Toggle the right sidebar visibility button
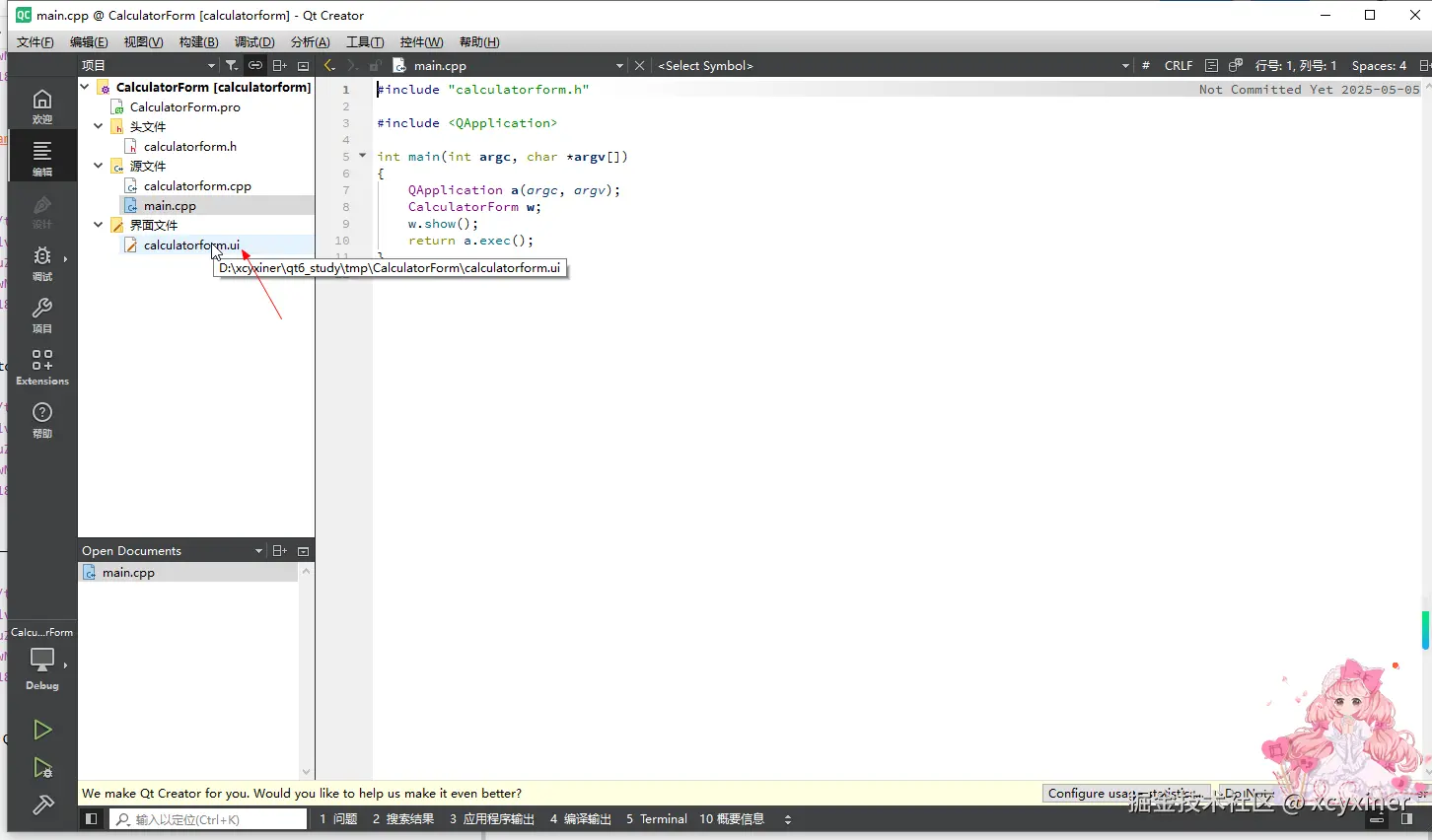Viewport: 1433px width, 840px height. (x=1407, y=819)
